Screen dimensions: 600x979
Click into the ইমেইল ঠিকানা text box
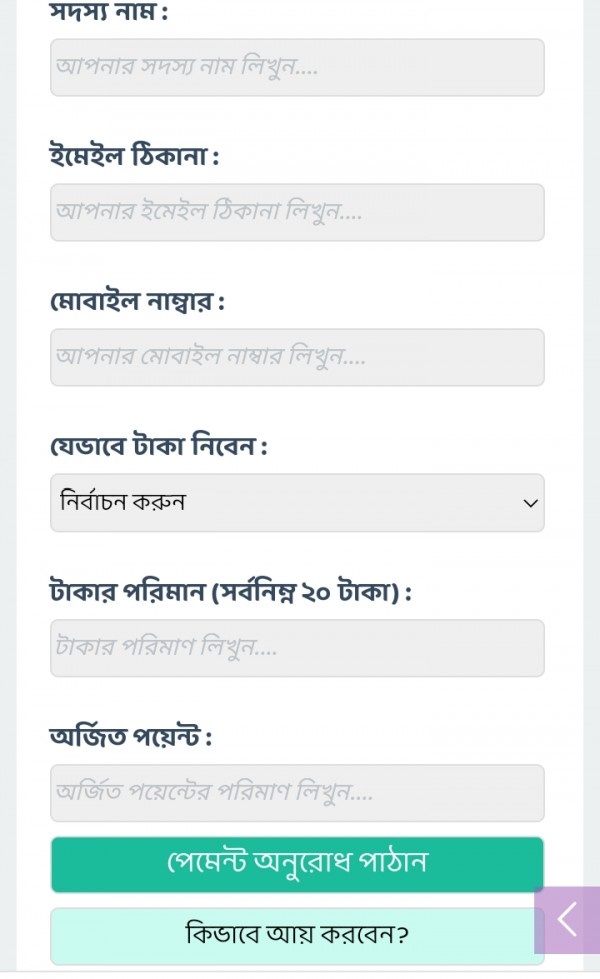click(297, 212)
